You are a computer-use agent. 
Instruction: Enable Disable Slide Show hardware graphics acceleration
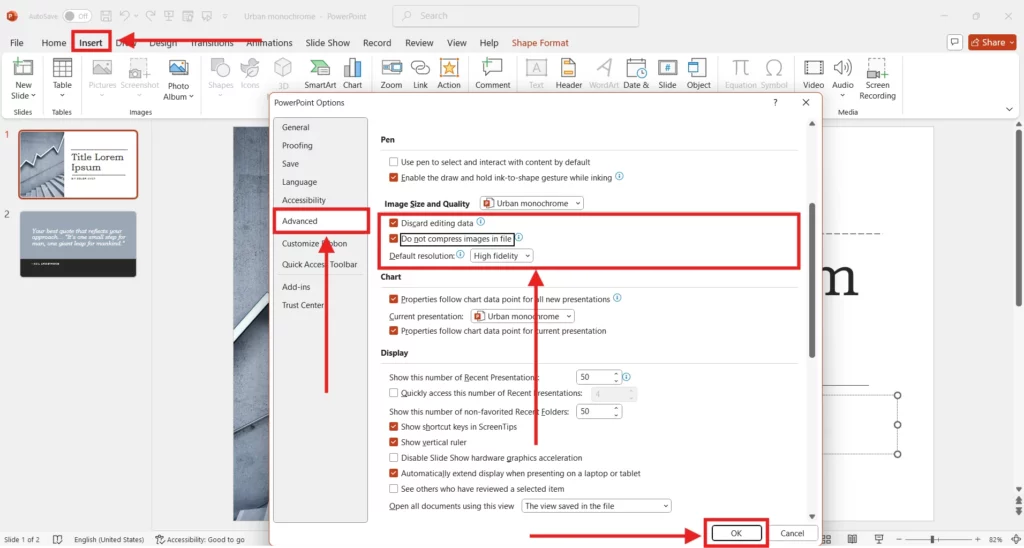[393, 458]
